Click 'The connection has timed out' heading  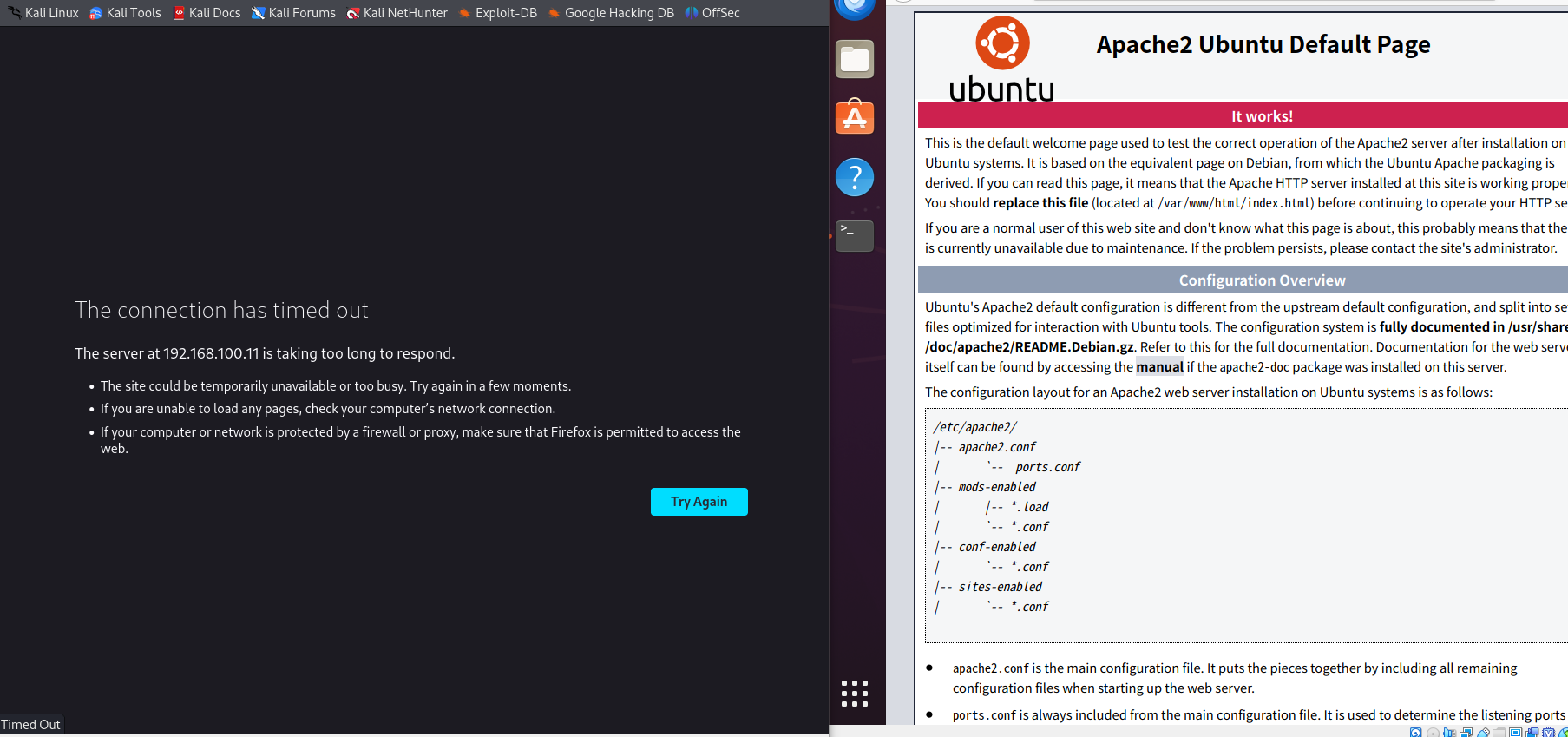221,310
